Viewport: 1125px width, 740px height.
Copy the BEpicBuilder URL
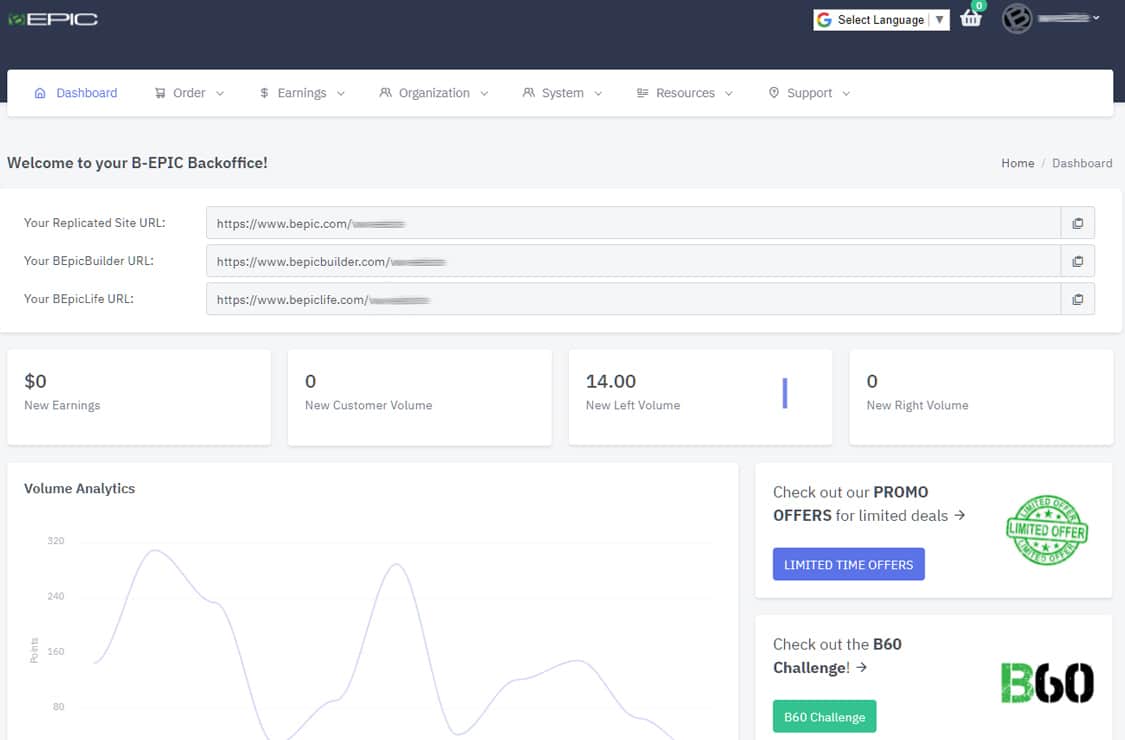point(1078,261)
